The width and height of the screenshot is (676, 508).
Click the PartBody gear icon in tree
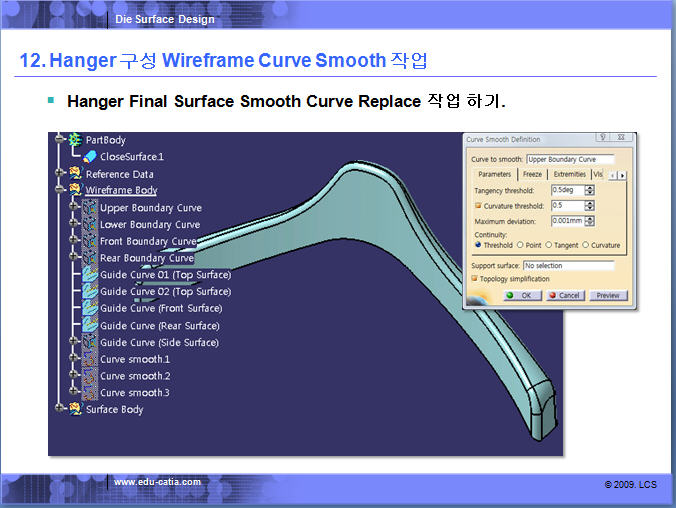tap(74, 140)
